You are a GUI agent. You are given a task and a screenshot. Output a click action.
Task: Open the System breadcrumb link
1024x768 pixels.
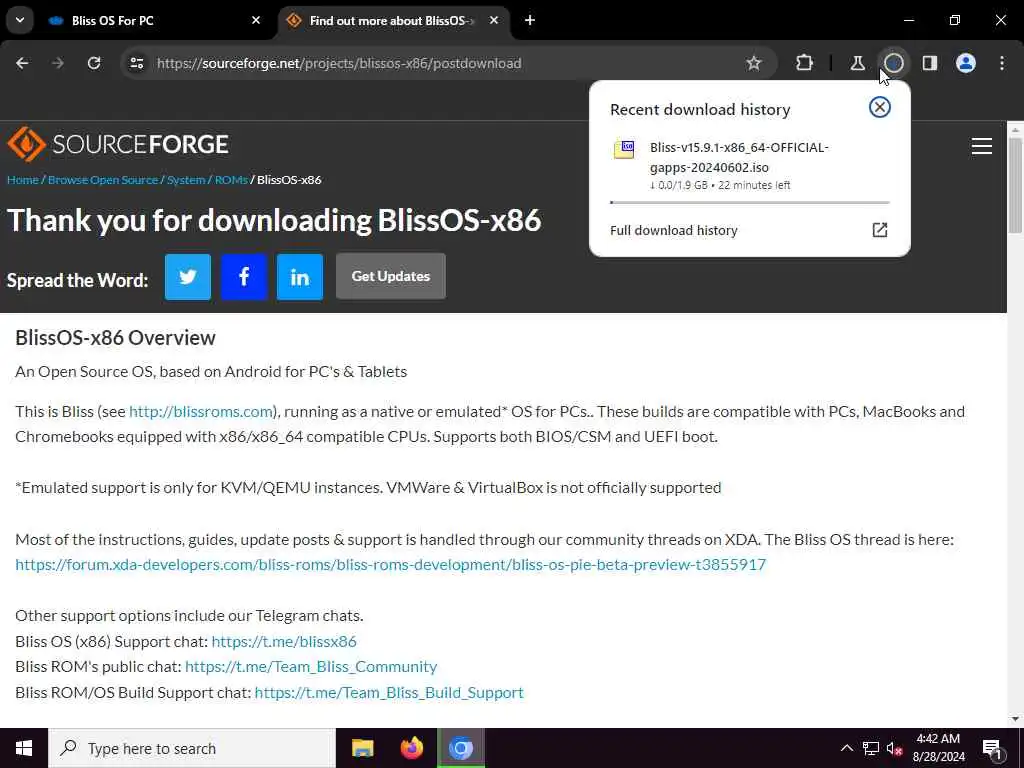(186, 180)
